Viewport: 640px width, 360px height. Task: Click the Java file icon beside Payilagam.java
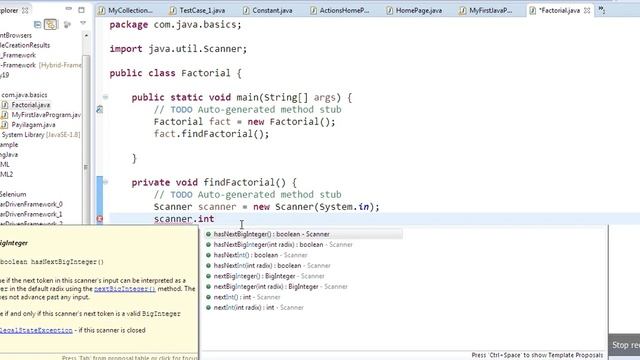point(5,124)
